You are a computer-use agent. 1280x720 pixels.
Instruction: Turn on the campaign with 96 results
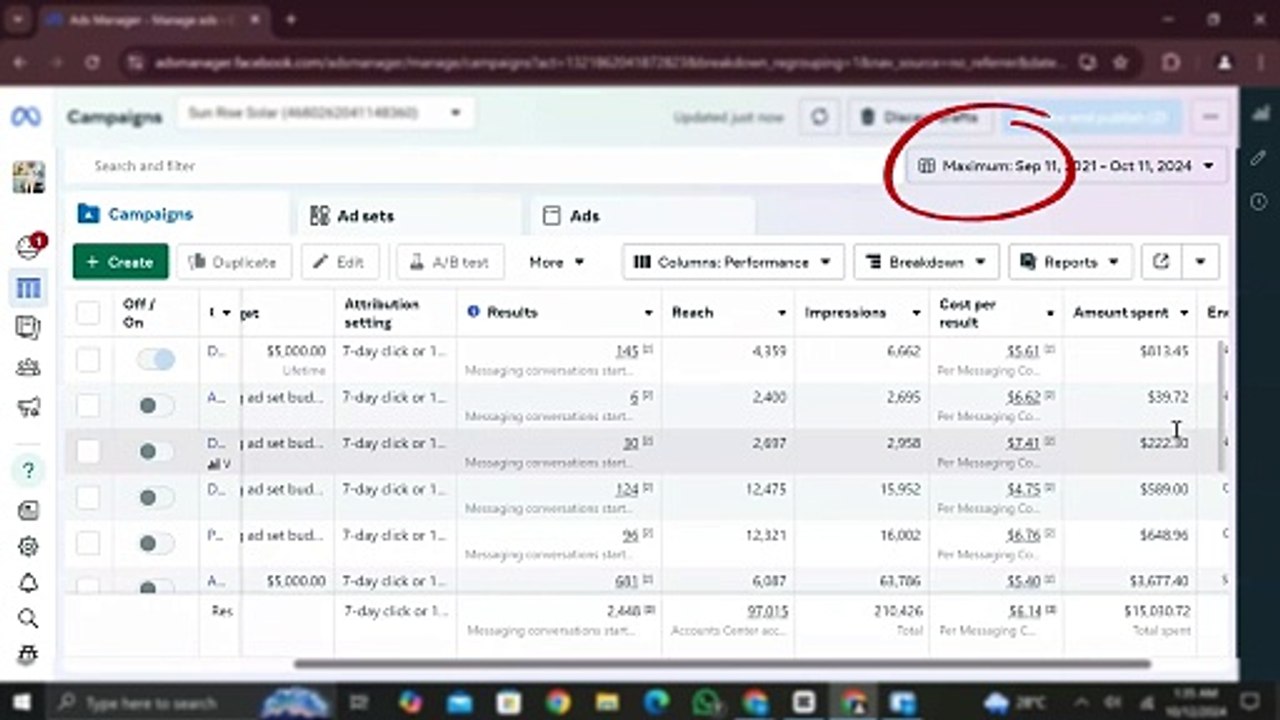(x=156, y=543)
